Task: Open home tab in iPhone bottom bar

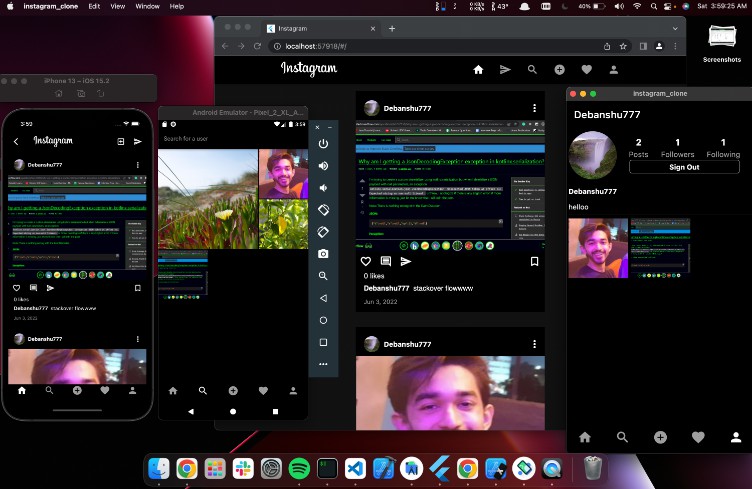Action: (x=22, y=391)
